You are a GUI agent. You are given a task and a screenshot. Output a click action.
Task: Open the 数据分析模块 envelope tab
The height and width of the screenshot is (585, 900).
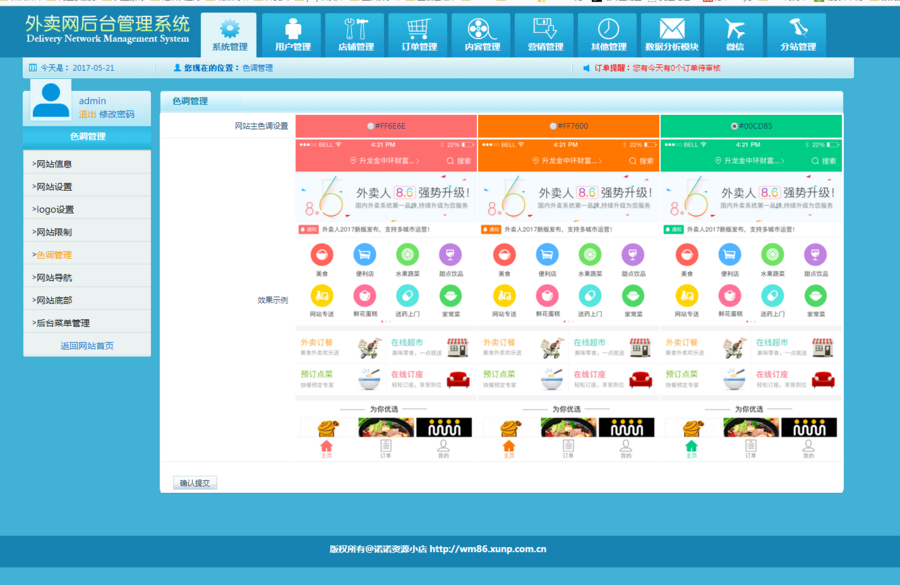pyautogui.click(x=672, y=34)
